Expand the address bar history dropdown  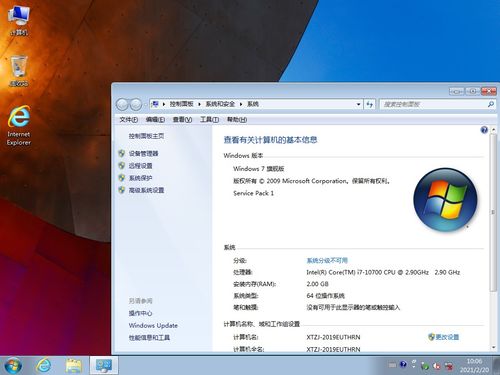(358, 104)
